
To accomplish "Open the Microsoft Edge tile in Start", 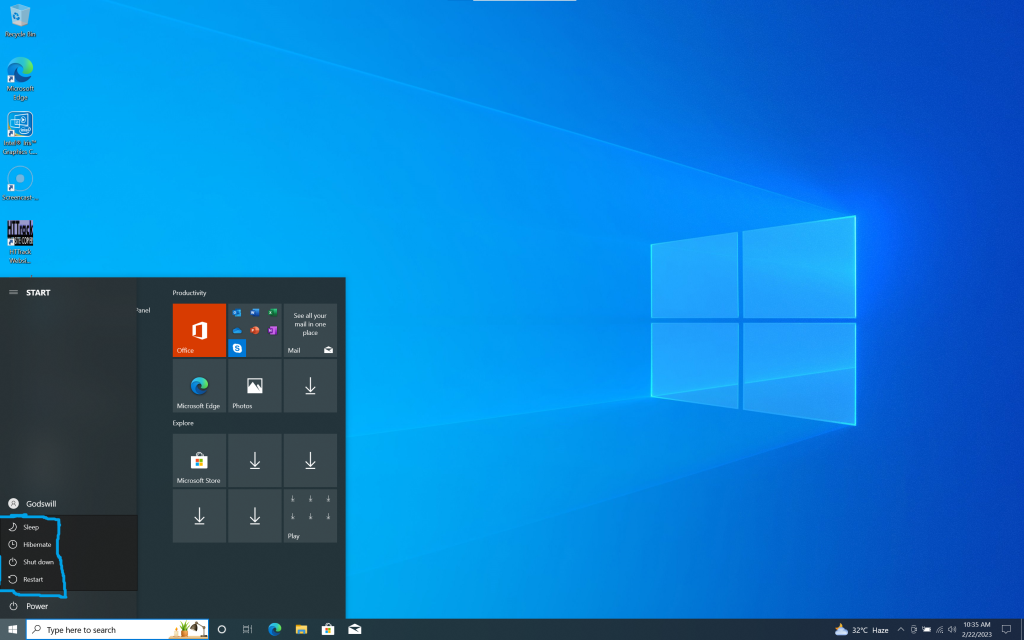I will (199, 386).
